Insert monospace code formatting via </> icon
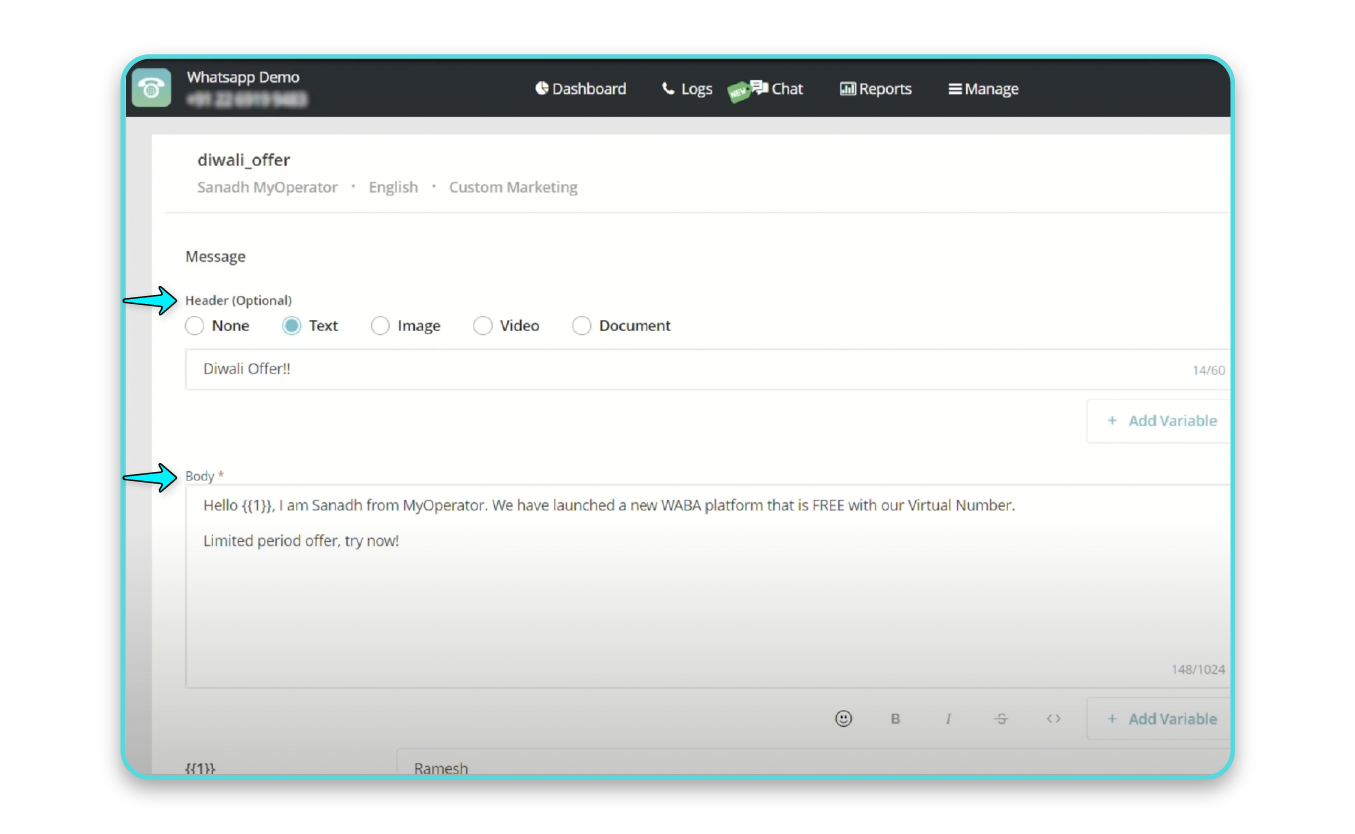Image resolution: width=1355 pixels, height=834 pixels. (x=1053, y=718)
